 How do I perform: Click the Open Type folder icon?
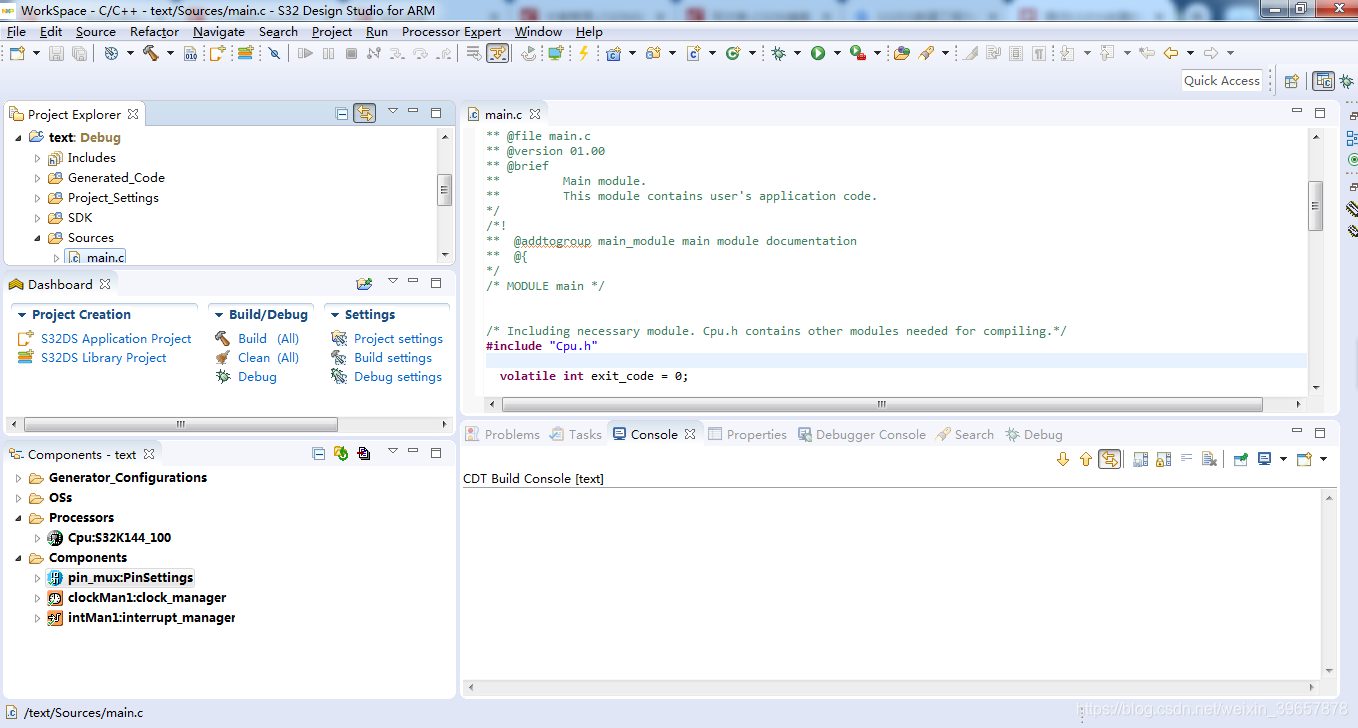point(902,53)
